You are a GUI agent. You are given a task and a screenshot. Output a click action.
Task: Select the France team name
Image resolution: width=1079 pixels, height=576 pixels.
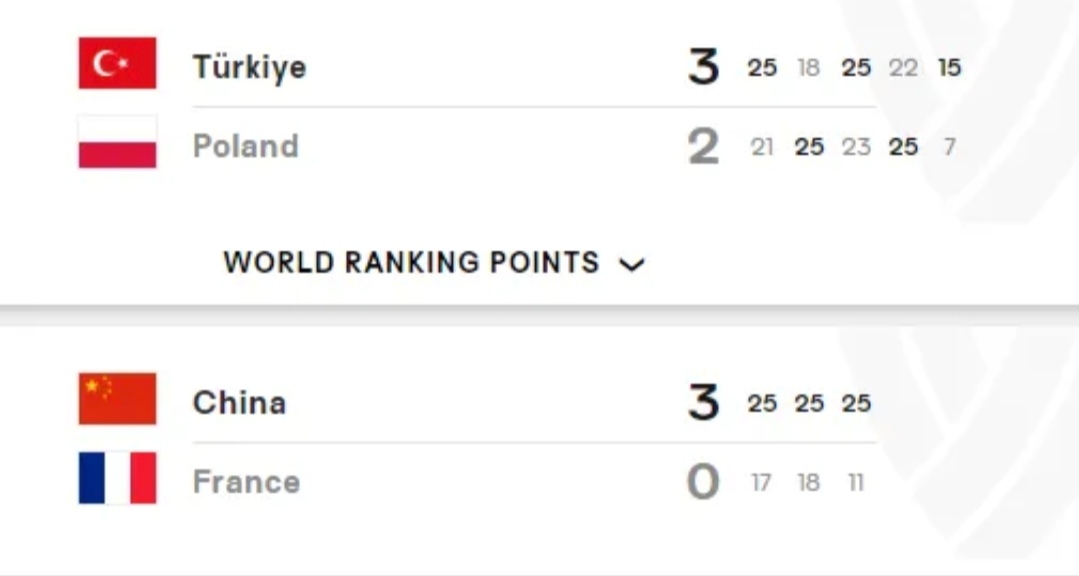tap(246, 482)
